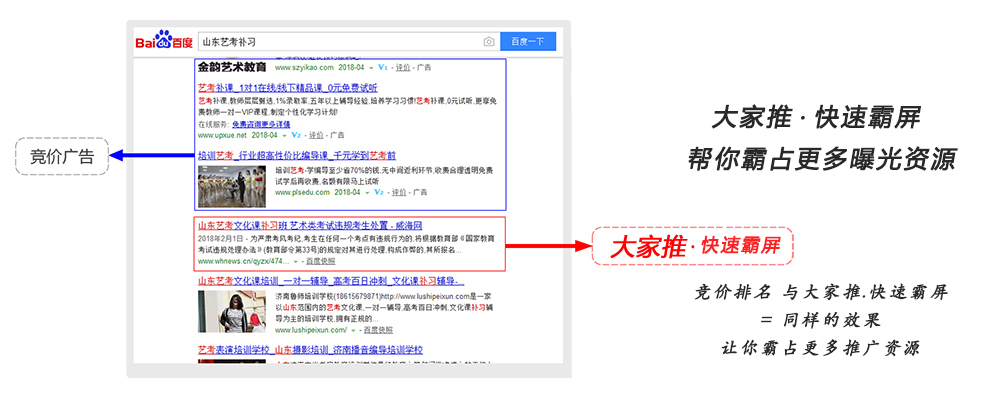The width and height of the screenshot is (1000, 400).
Task: Click 评价 in the upxue.net row
Action: tap(316, 135)
